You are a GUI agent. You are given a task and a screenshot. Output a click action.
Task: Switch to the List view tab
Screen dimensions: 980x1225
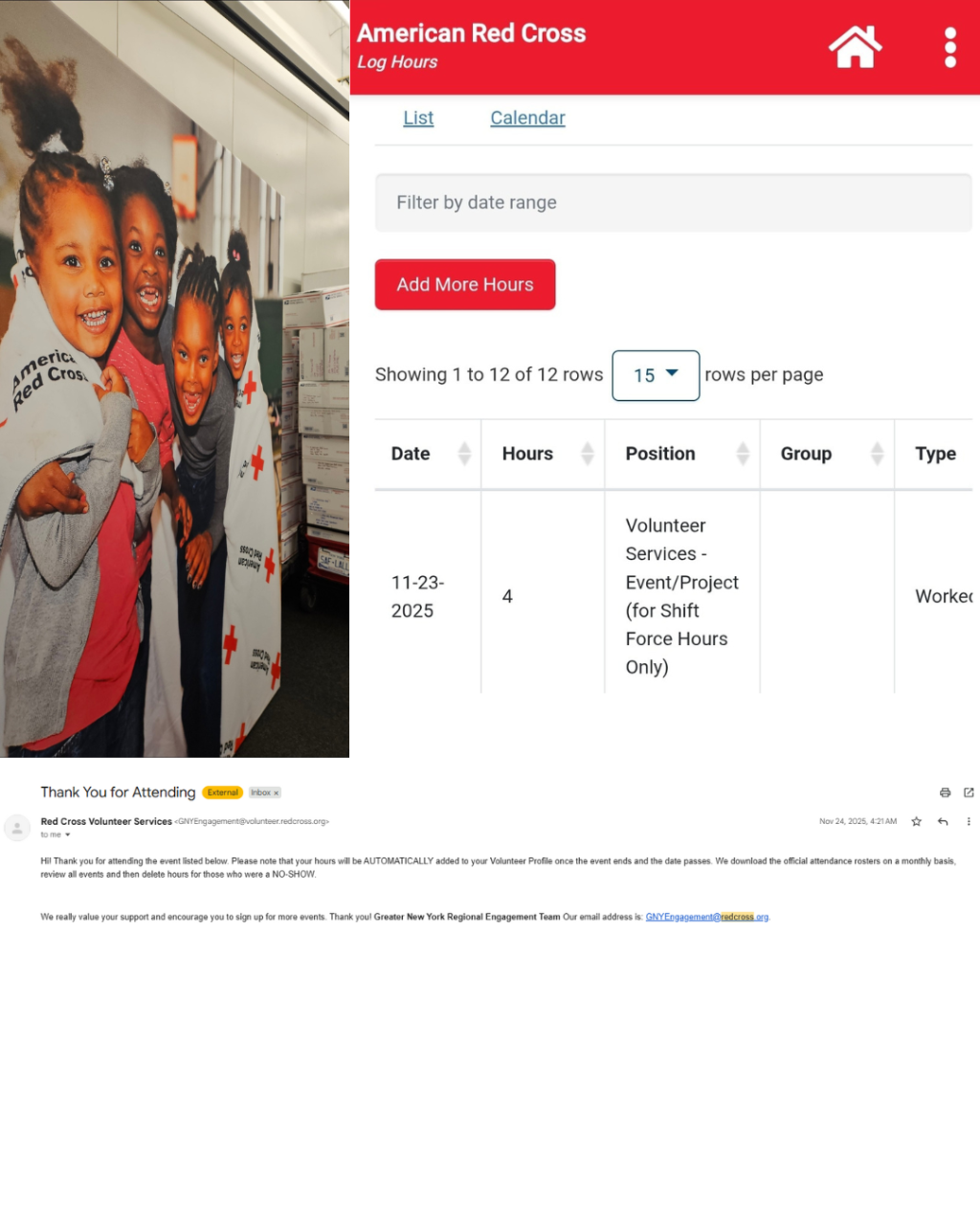[418, 118]
